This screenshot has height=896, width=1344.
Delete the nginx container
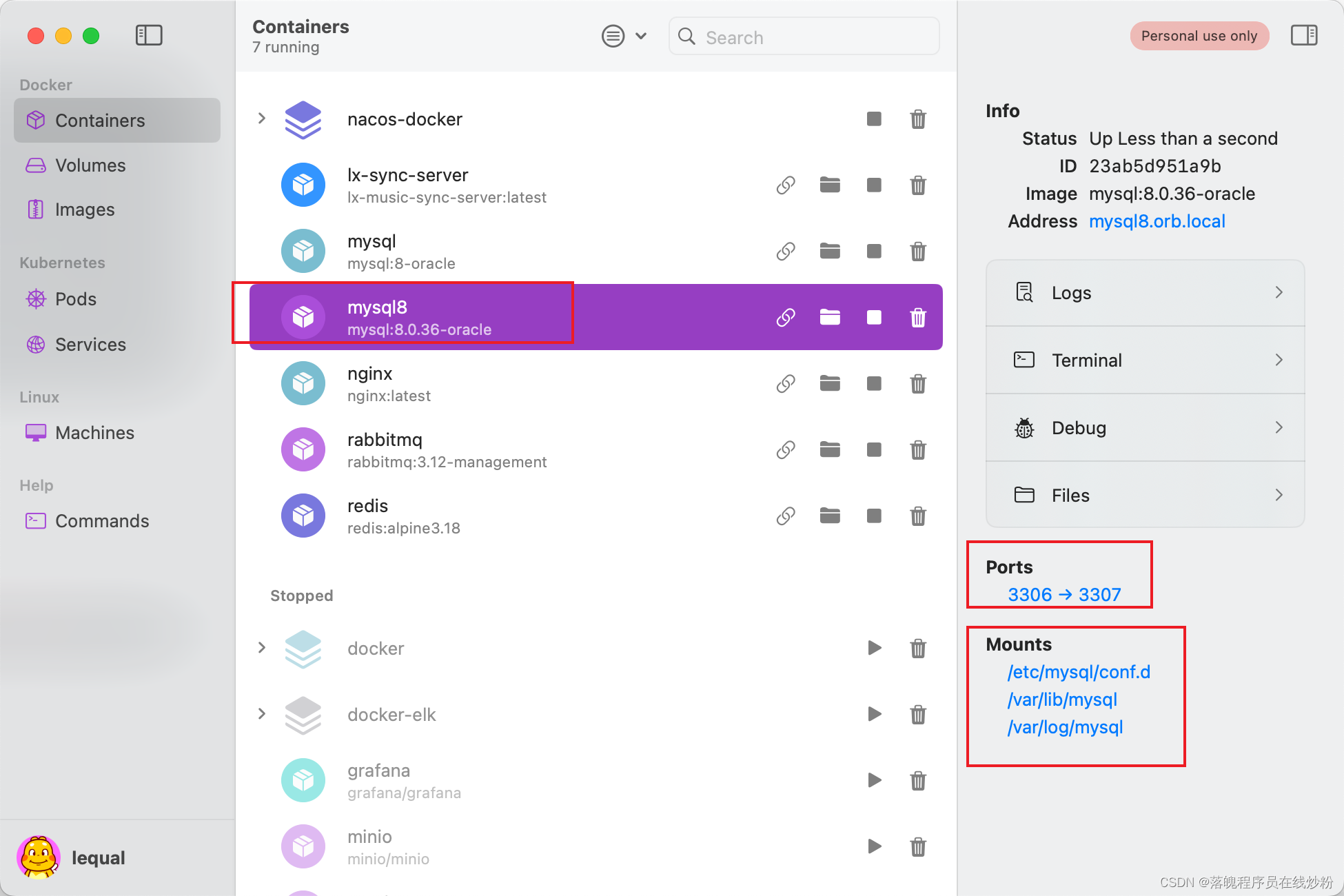pos(918,384)
